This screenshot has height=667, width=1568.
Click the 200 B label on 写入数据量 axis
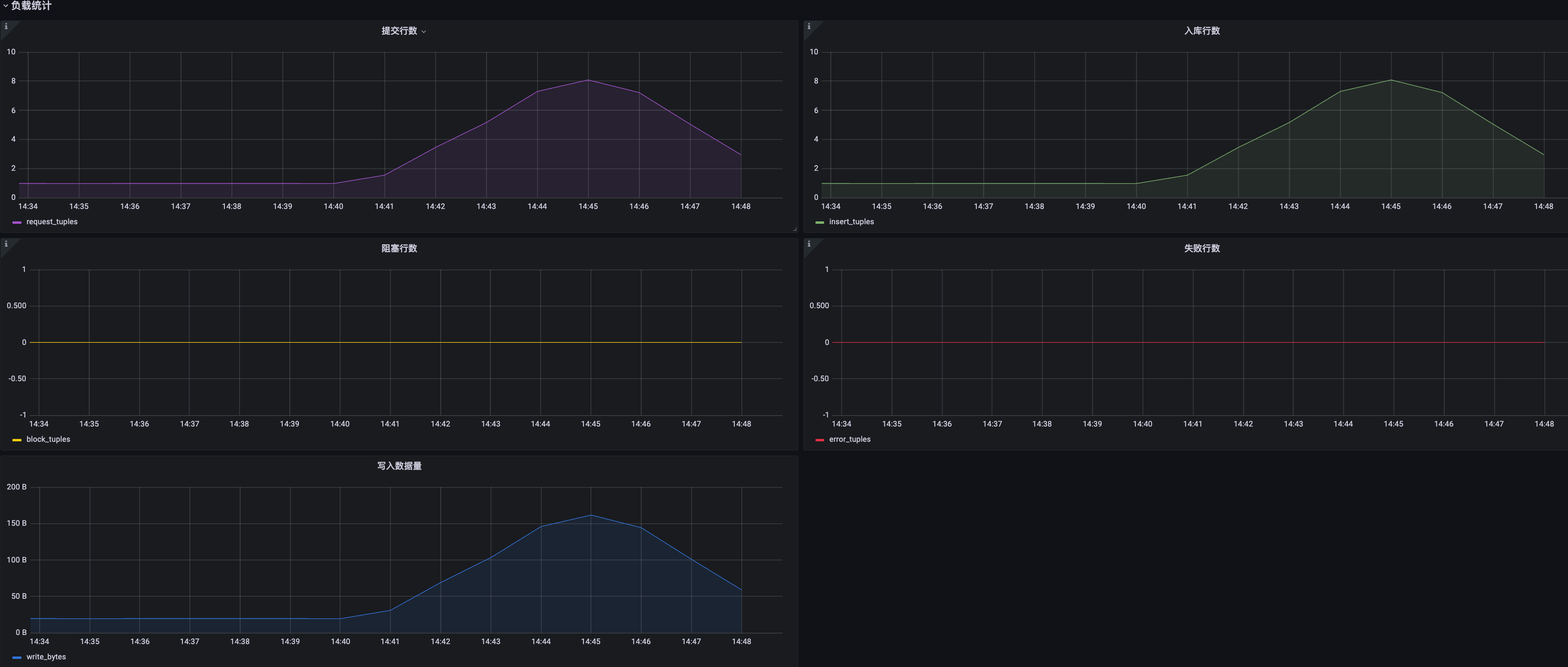(16, 487)
